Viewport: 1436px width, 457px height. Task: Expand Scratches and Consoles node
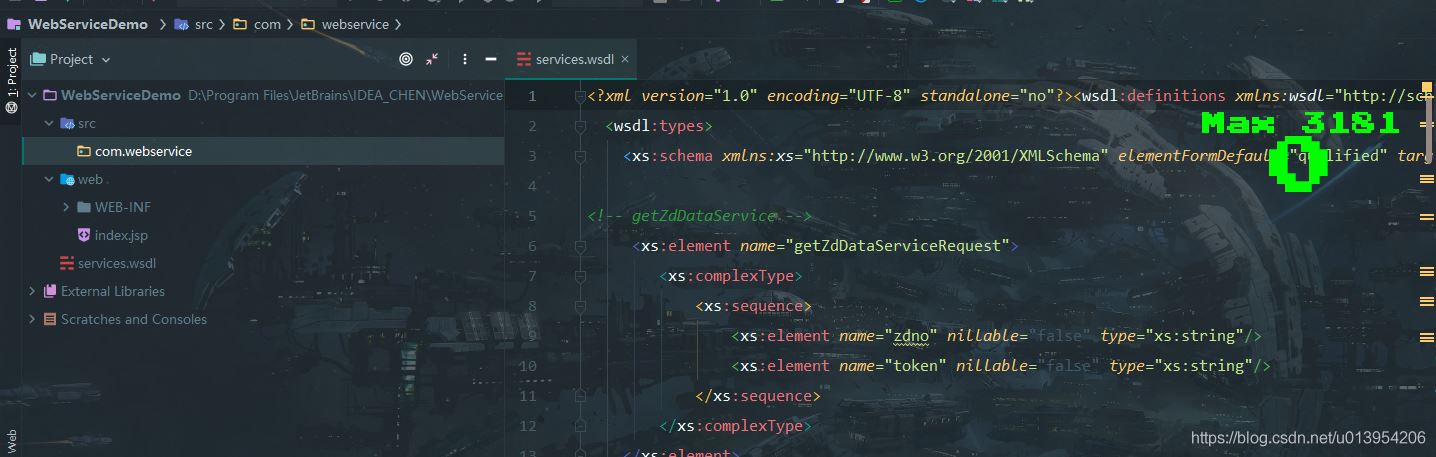click(32, 319)
